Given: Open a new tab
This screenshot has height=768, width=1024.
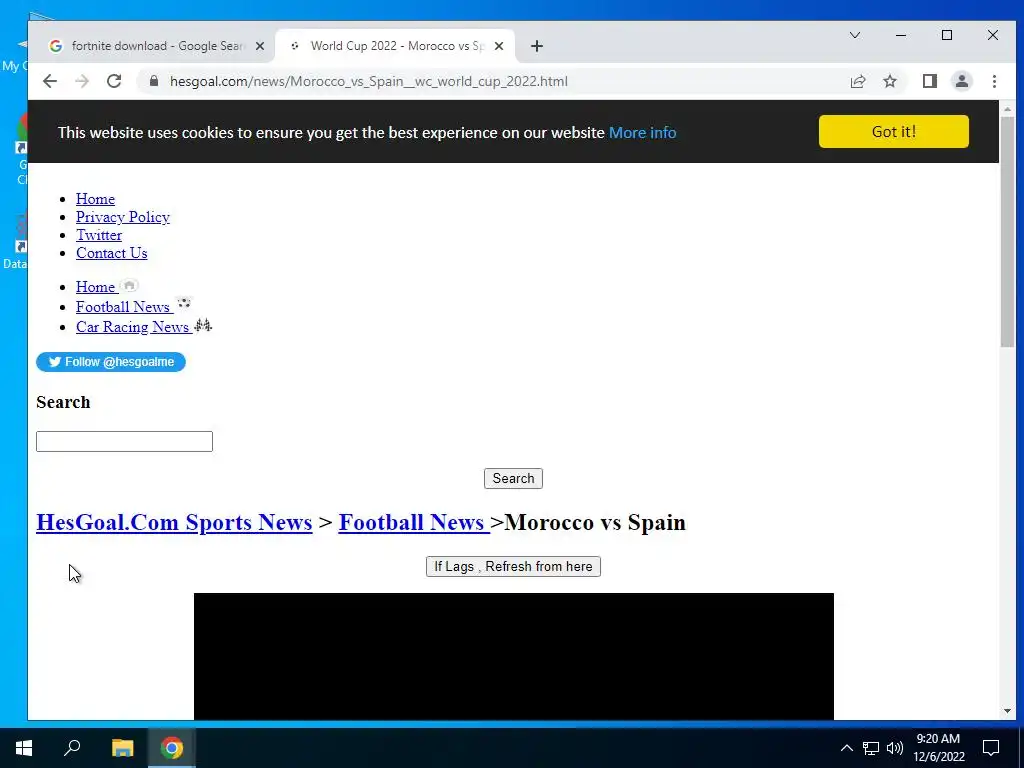Looking at the screenshot, I should [x=537, y=46].
